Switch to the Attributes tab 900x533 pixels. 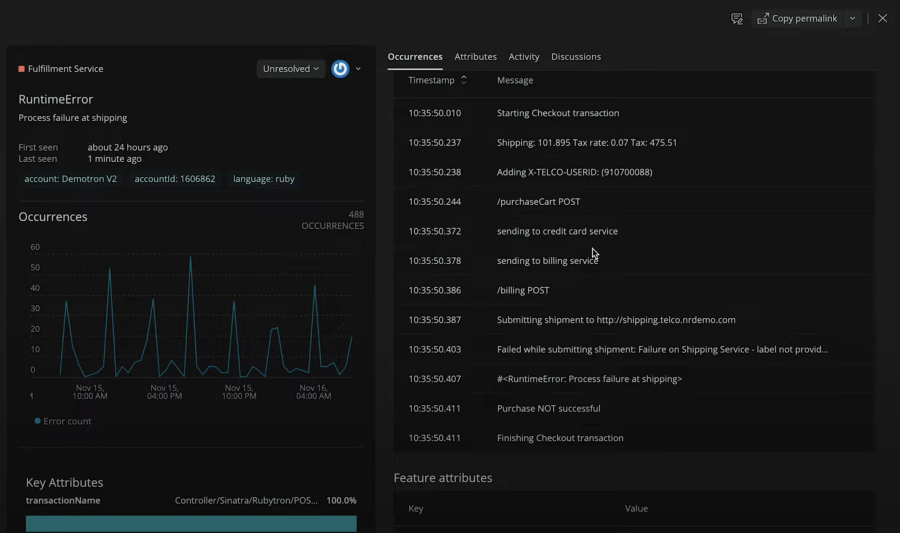tap(475, 57)
